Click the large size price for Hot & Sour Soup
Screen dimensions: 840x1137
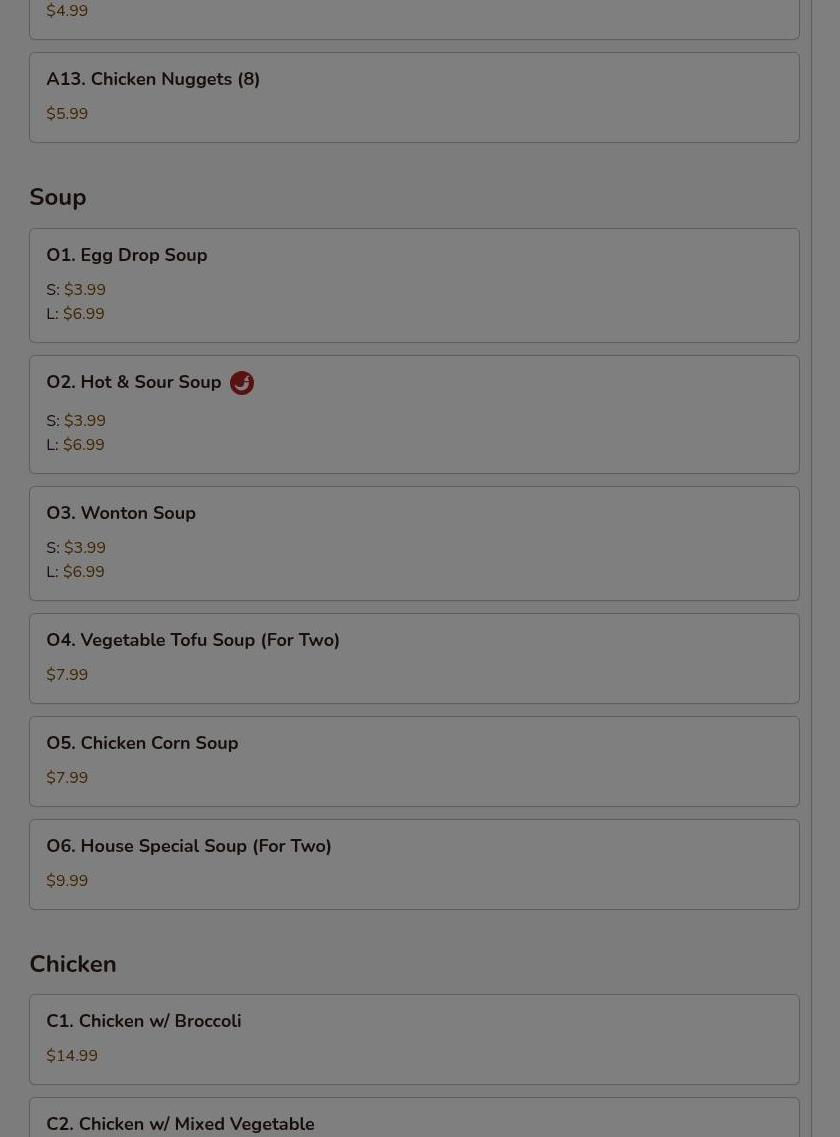84,445
